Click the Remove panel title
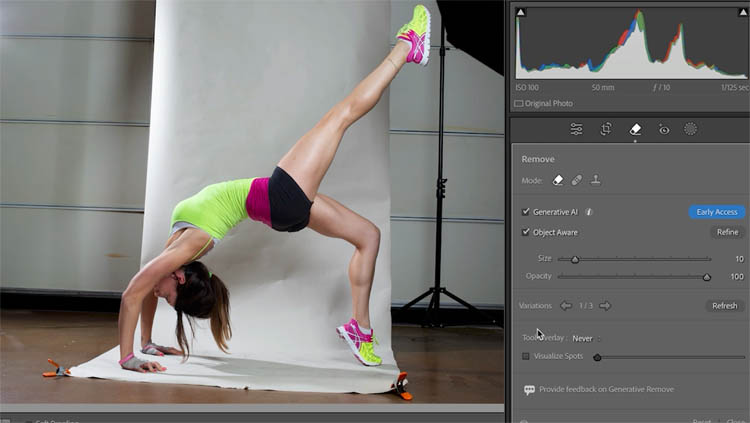This screenshot has width=750, height=423. coord(538,159)
